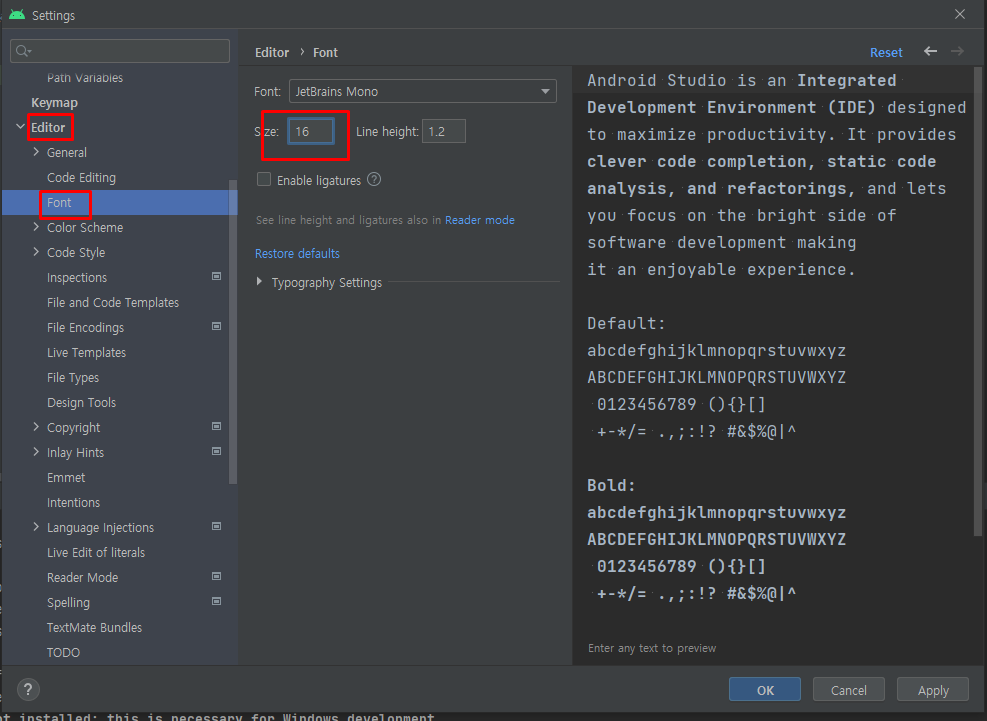Expand the Language Injections node
Image resolution: width=987 pixels, height=721 pixels.
click(x=36, y=527)
